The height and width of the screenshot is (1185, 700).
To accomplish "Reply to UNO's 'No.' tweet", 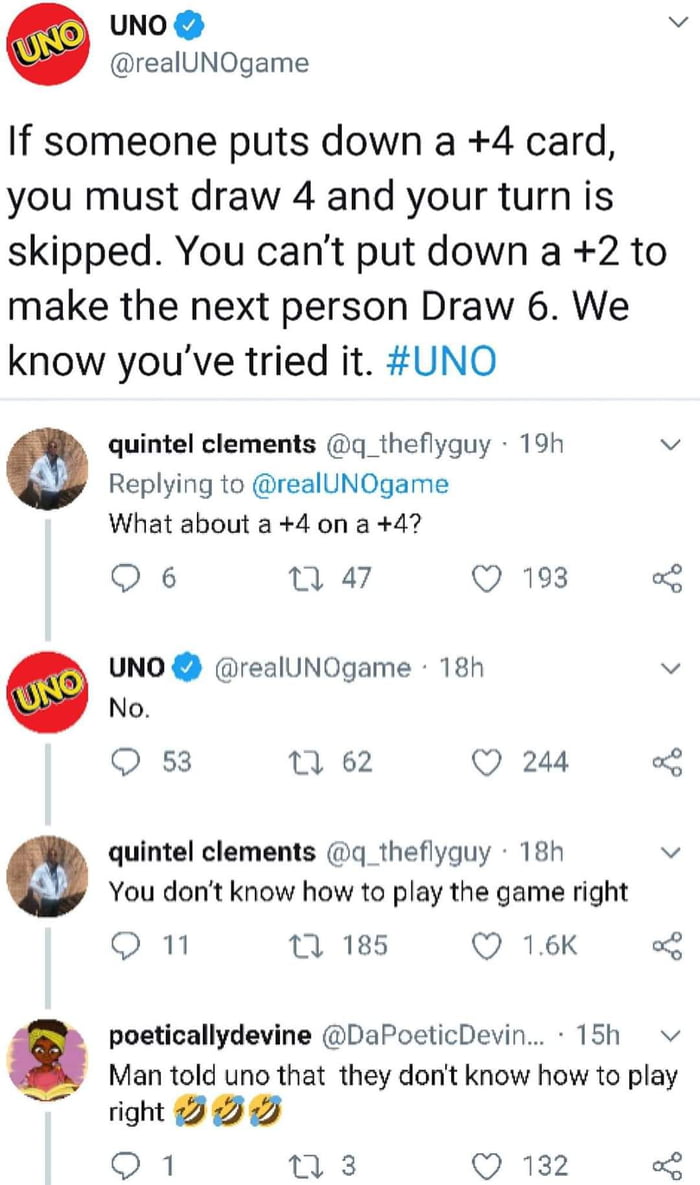I will (125, 762).
